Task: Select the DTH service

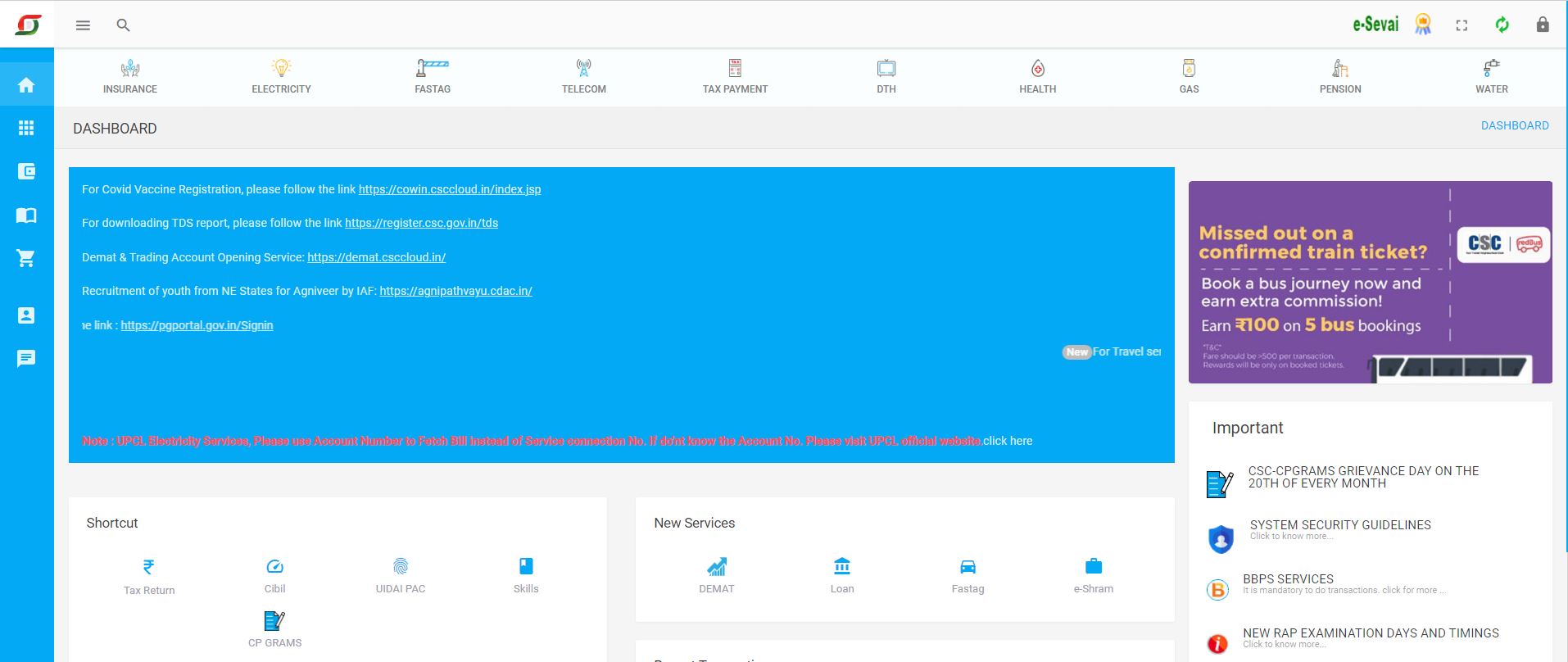Action: coord(886,77)
